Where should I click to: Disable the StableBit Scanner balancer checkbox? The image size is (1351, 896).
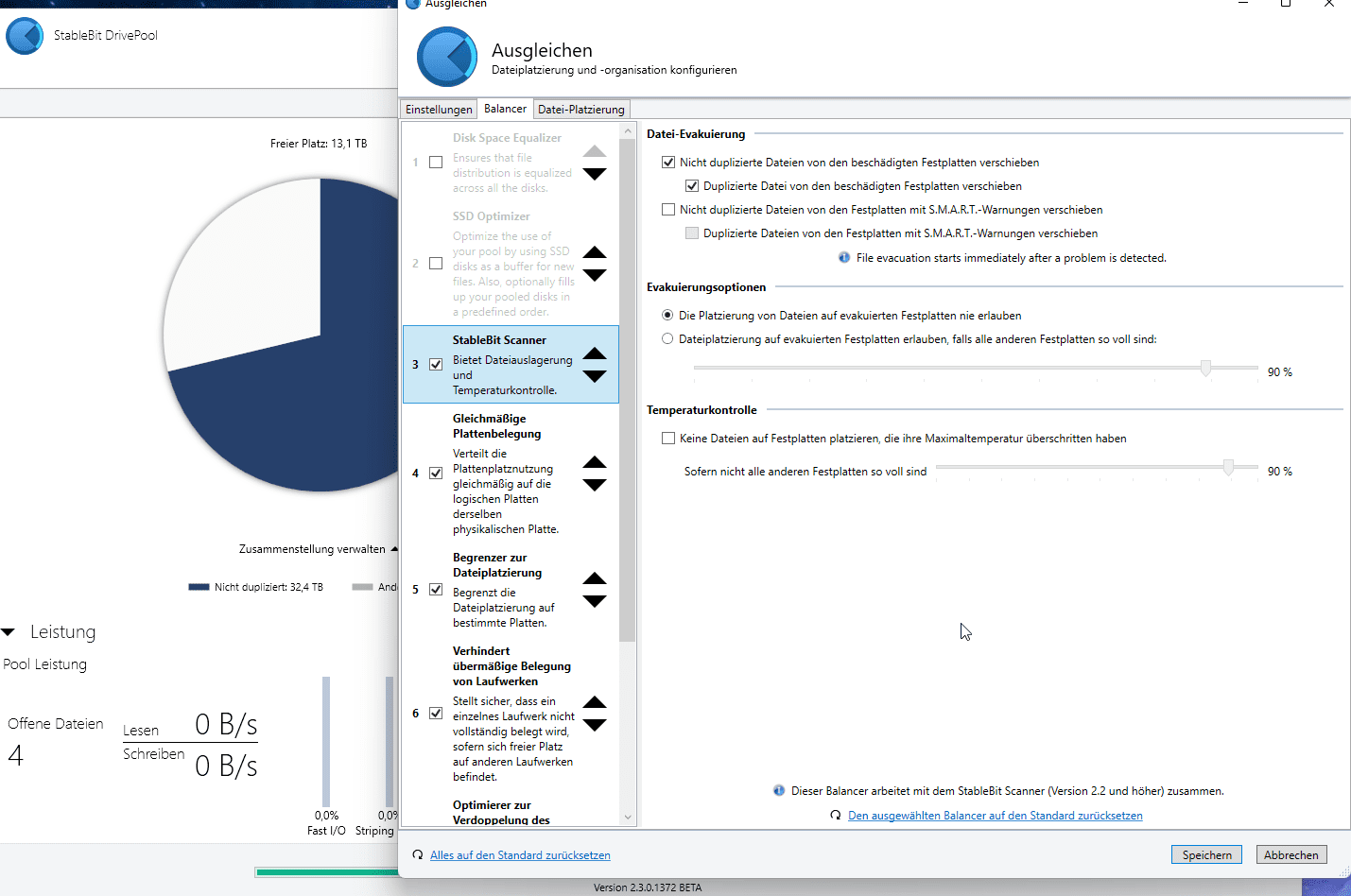436,365
